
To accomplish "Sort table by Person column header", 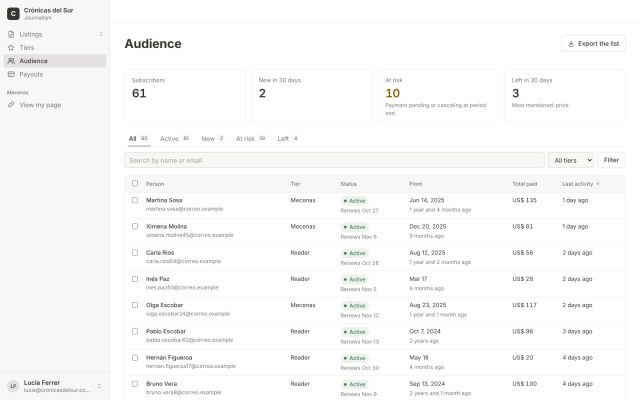I will tap(155, 184).
